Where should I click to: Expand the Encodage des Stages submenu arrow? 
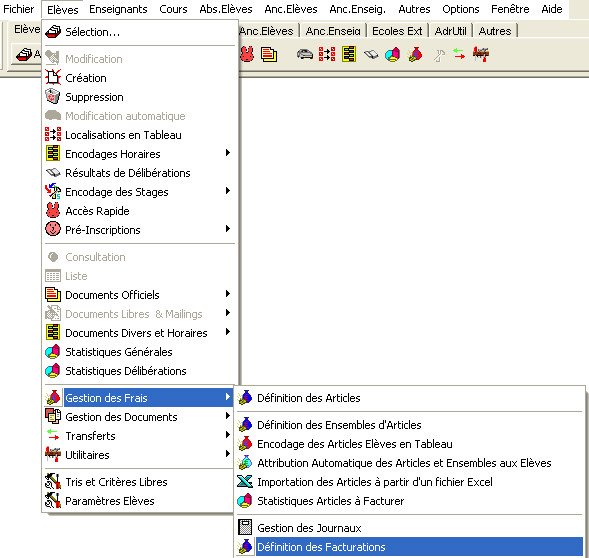tap(228, 191)
